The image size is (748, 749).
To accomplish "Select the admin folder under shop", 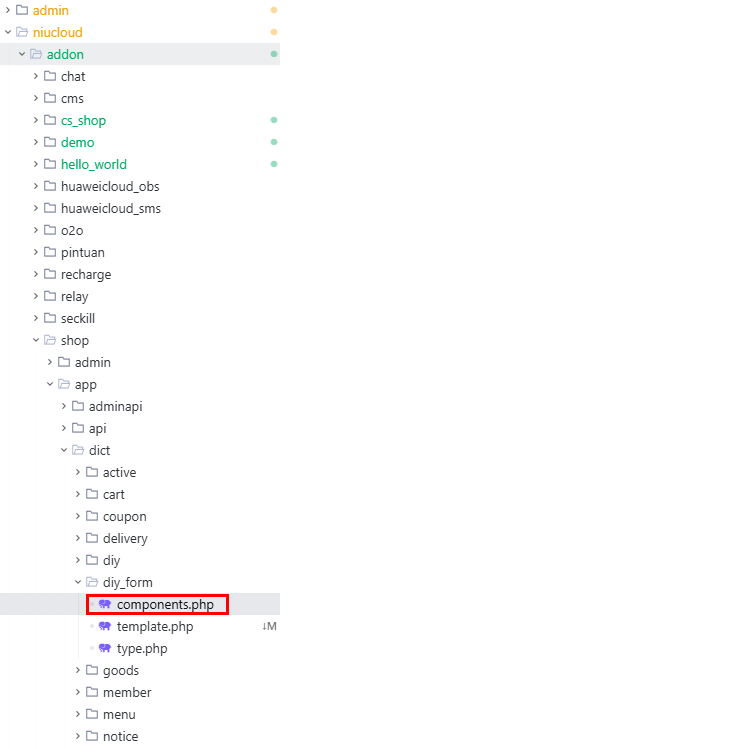I will (x=93, y=362).
